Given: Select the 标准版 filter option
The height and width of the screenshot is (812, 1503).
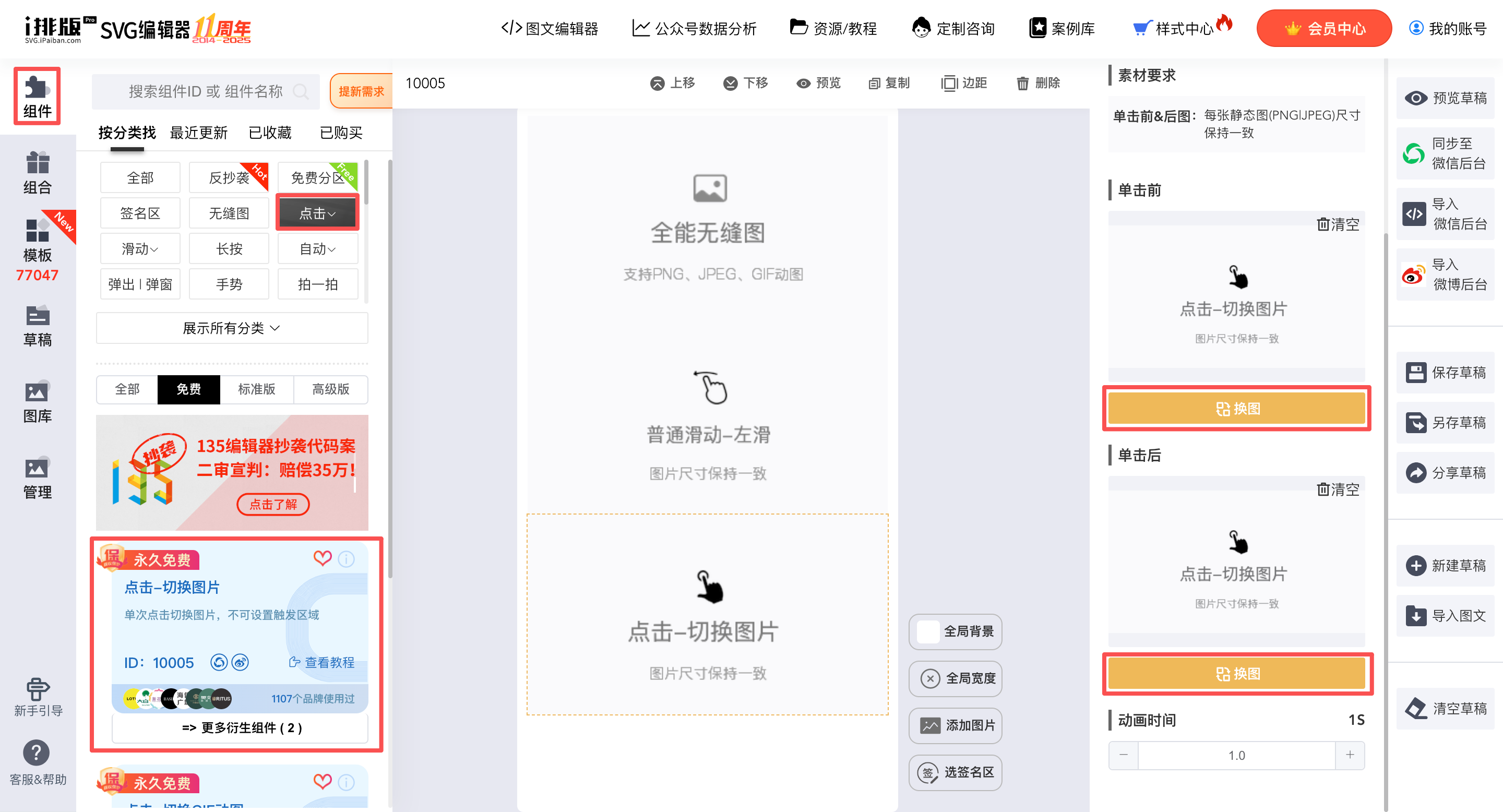Looking at the screenshot, I should tap(256, 389).
